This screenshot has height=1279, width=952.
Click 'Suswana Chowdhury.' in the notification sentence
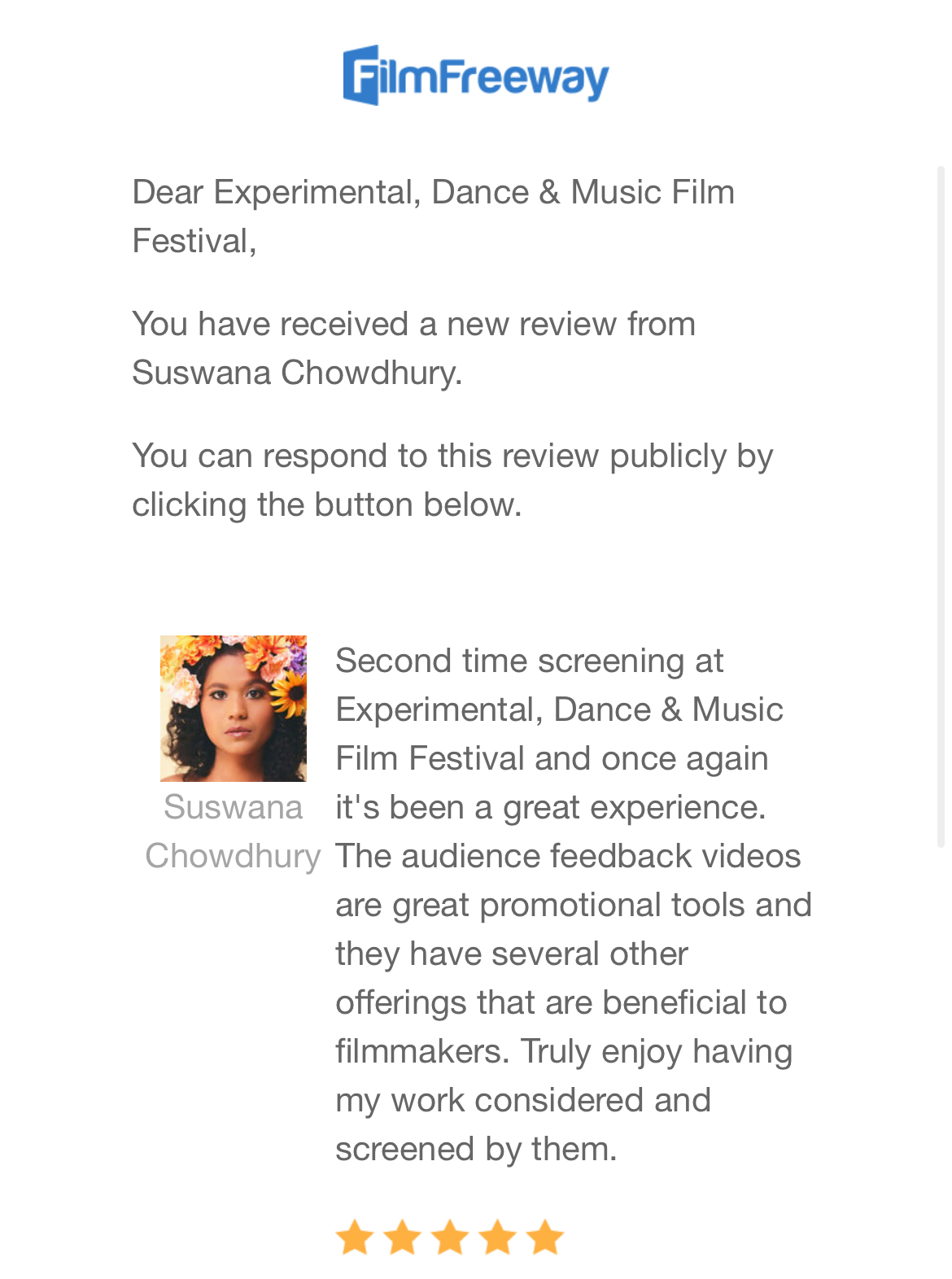coord(297,373)
